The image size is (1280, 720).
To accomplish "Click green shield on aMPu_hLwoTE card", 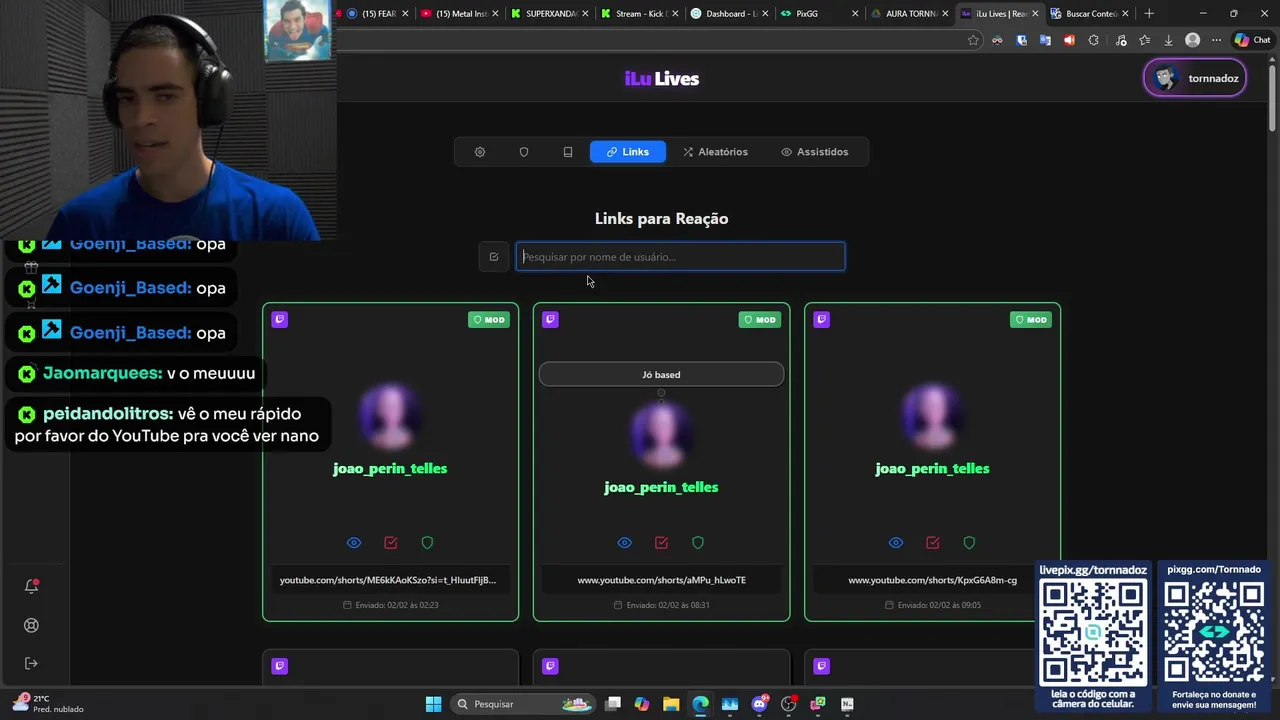I will pyautogui.click(x=698, y=542).
